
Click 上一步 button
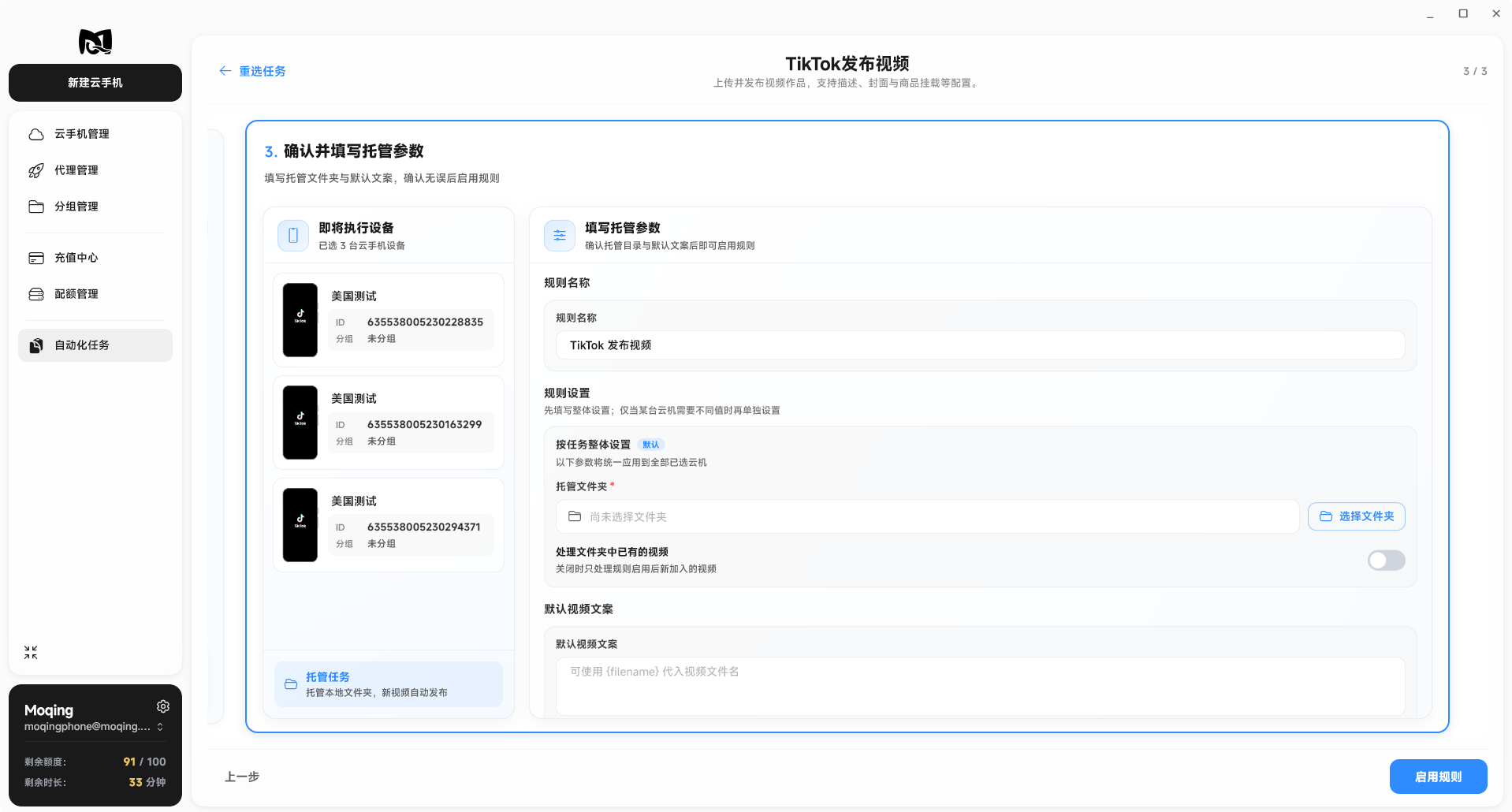242,777
